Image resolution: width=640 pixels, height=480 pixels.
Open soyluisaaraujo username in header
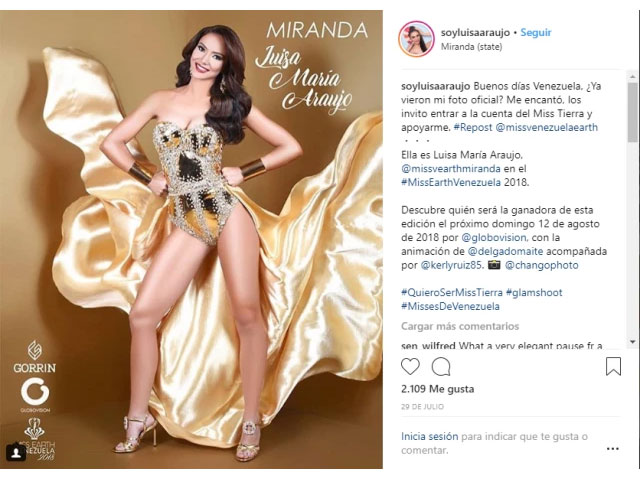[x=475, y=33]
